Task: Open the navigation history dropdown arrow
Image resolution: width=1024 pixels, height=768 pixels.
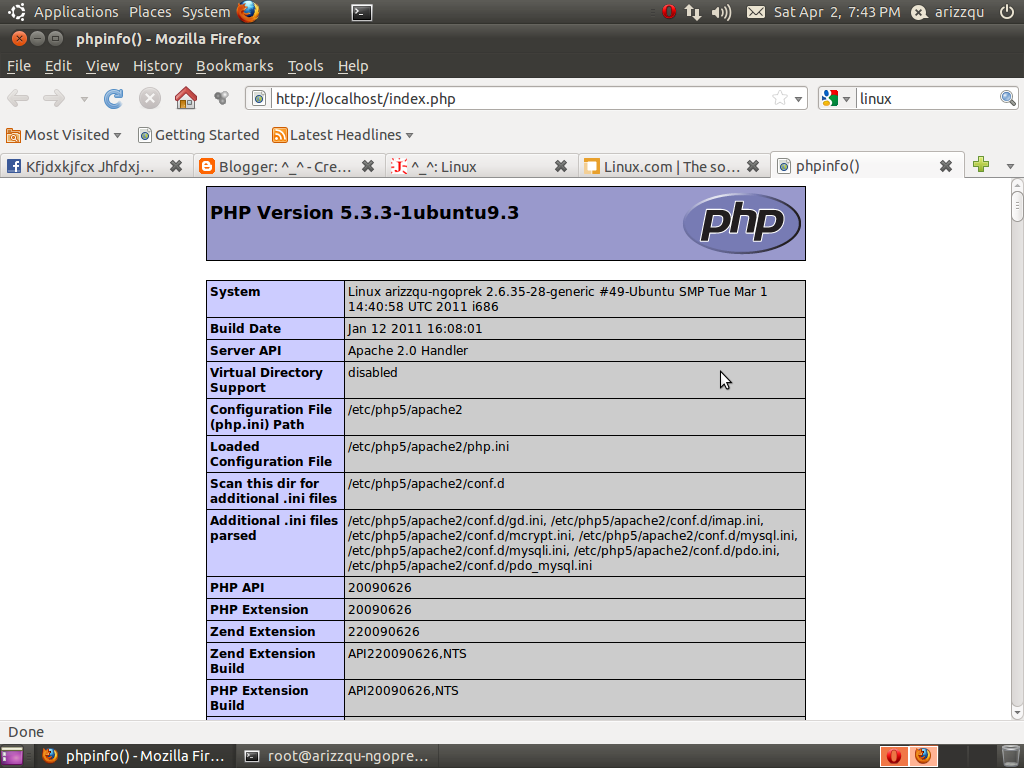Action: click(x=84, y=99)
